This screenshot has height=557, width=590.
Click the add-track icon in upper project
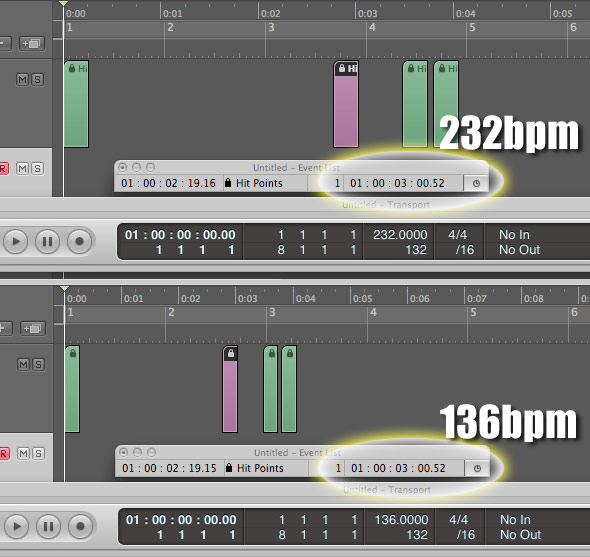(32, 44)
